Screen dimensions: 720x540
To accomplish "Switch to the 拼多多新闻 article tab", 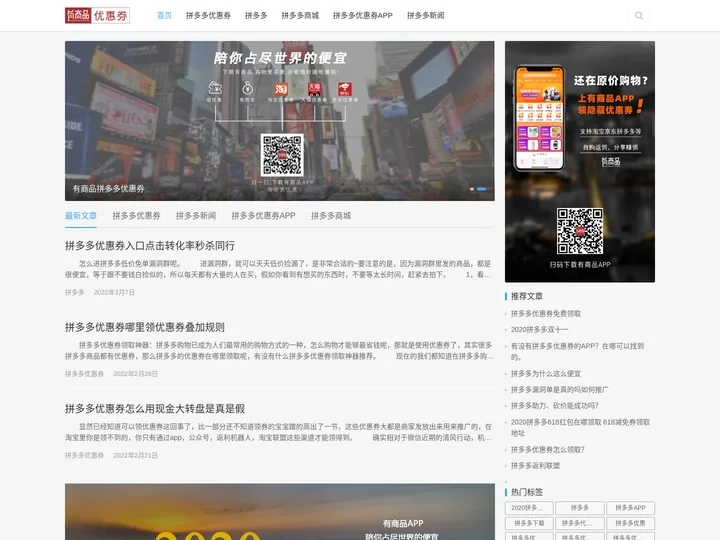I will (196, 216).
